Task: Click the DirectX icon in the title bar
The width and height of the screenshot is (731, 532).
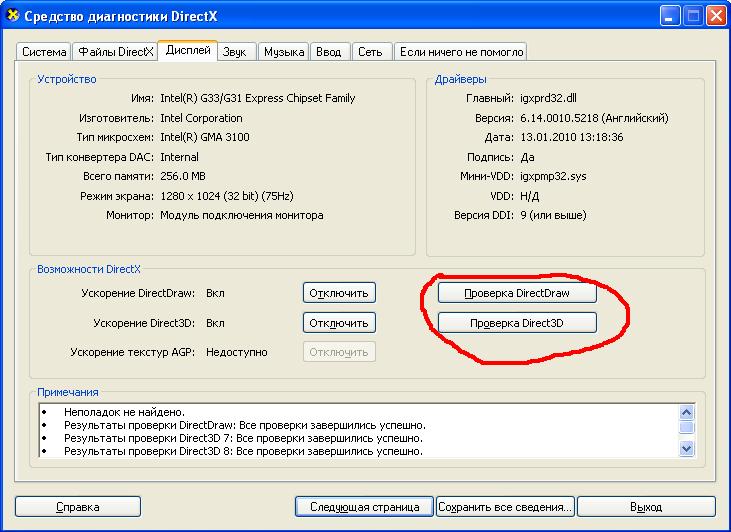Action: point(13,15)
